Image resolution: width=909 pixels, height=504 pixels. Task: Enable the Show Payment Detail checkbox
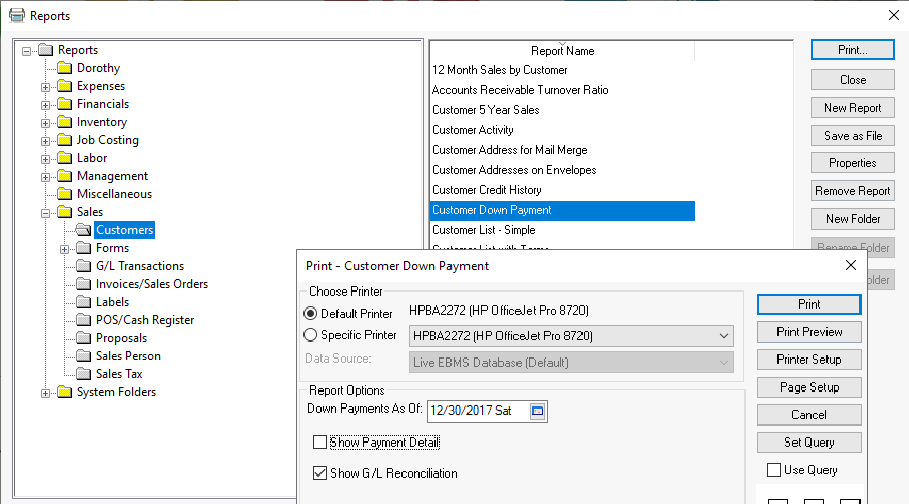(320, 442)
